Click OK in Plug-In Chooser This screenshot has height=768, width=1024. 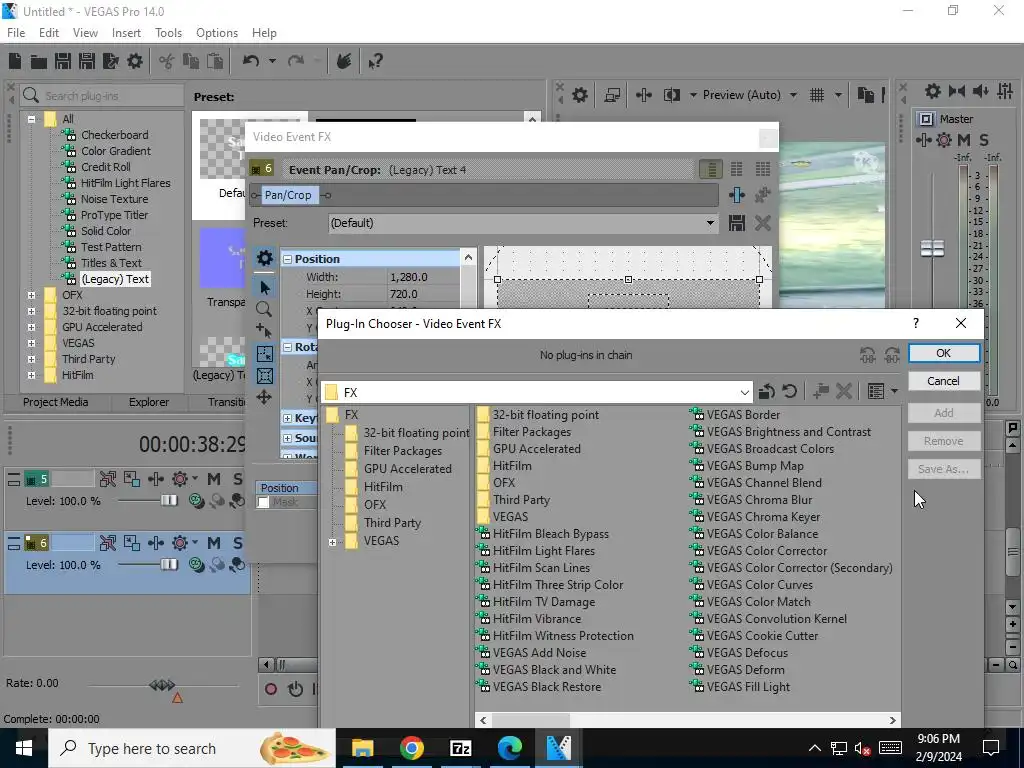944,353
